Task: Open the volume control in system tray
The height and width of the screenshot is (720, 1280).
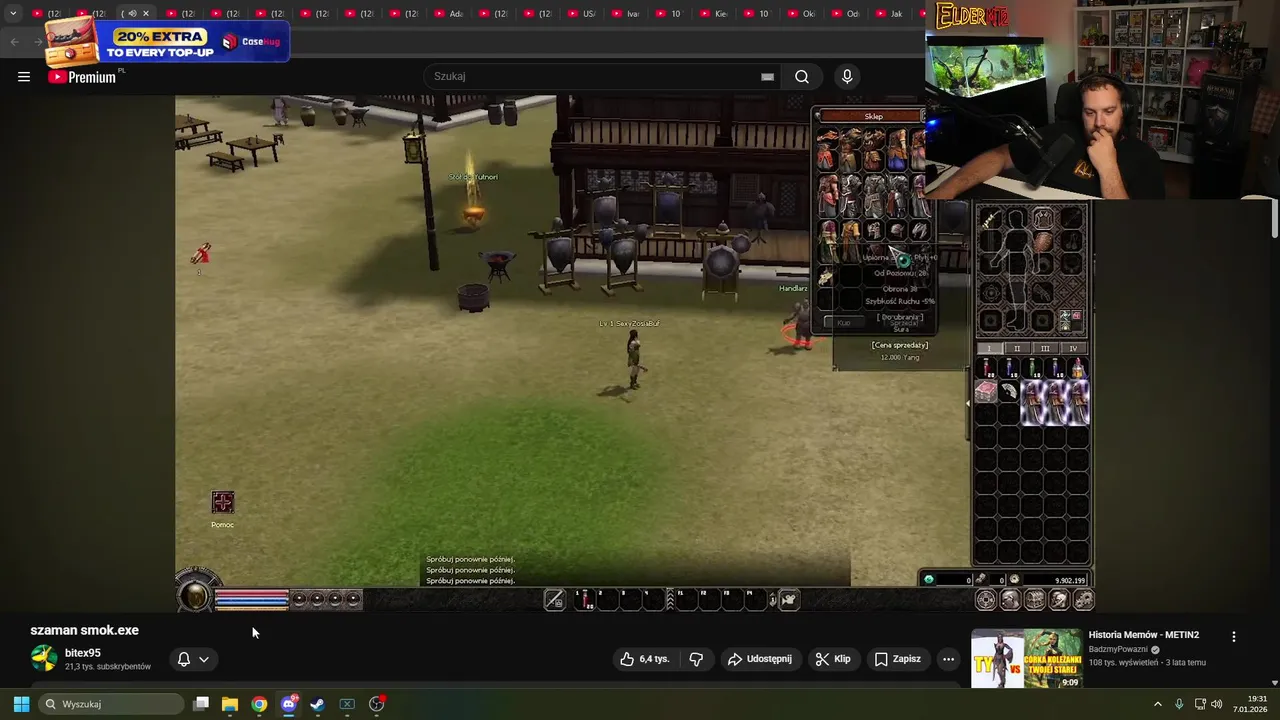Action: [1217, 704]
